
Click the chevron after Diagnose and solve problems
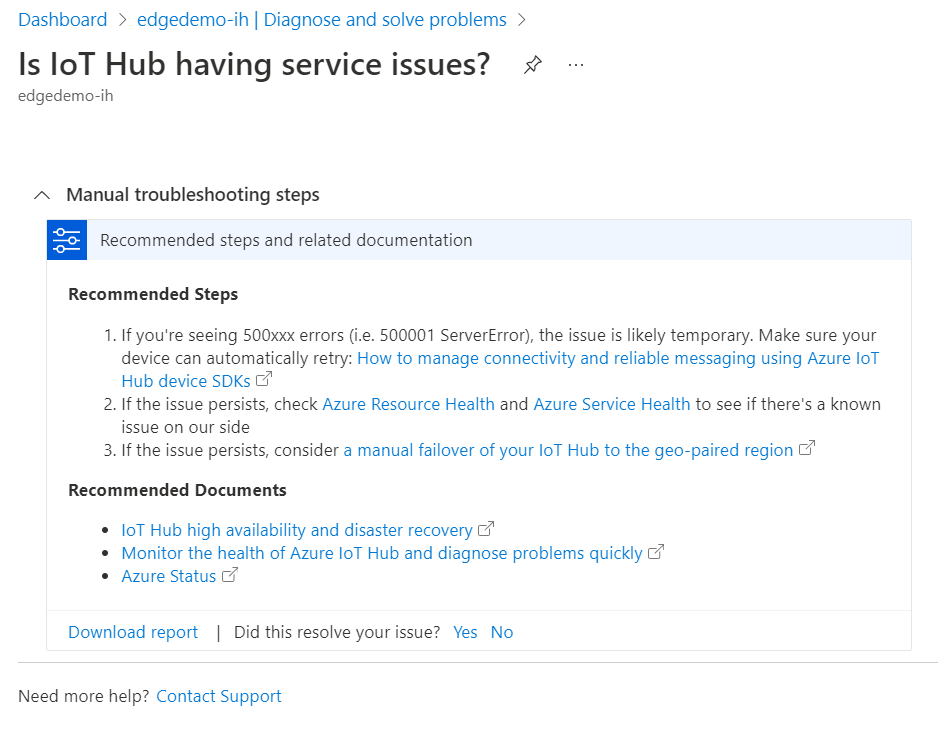(x=520, y=19)
